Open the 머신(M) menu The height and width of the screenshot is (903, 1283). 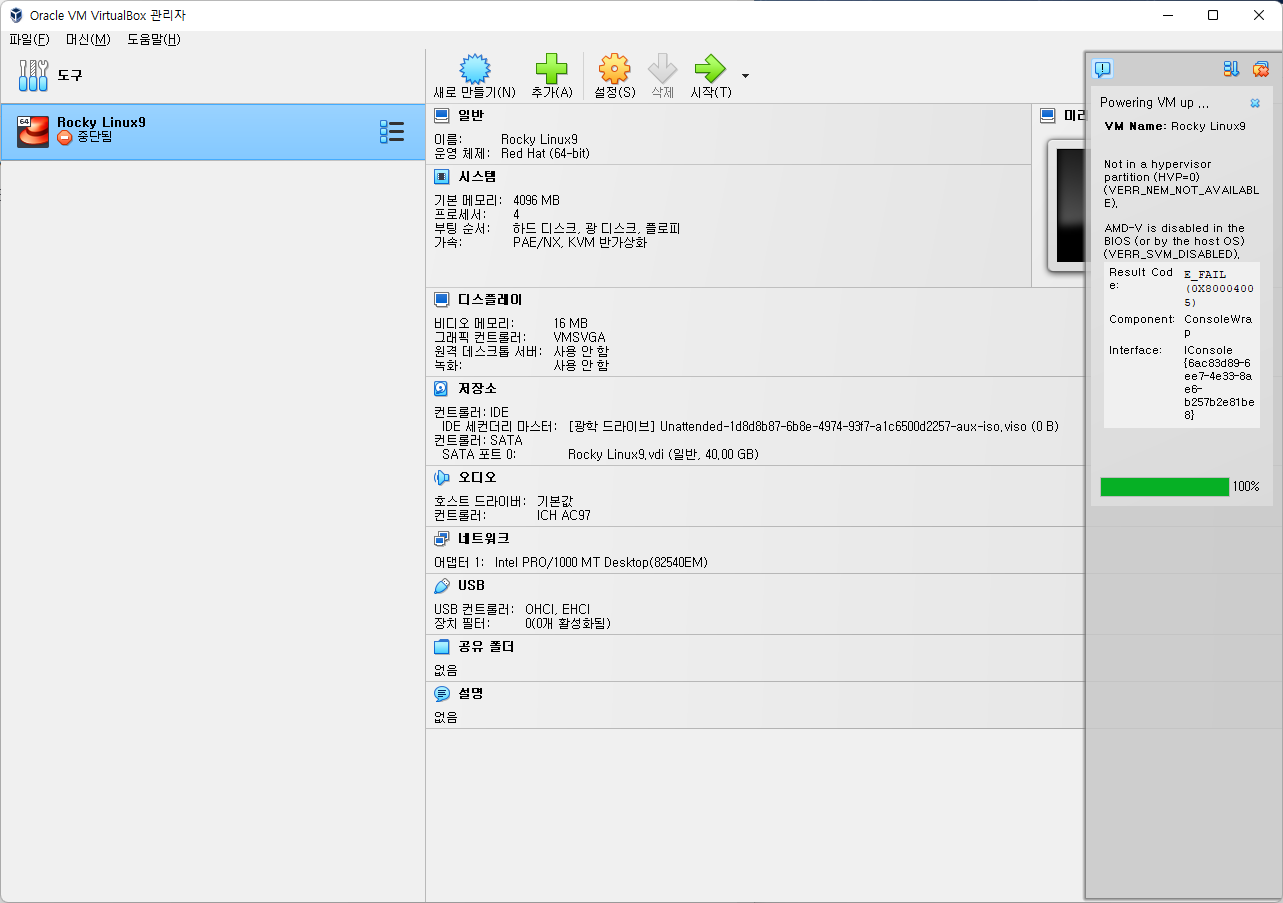click(88, 39)
